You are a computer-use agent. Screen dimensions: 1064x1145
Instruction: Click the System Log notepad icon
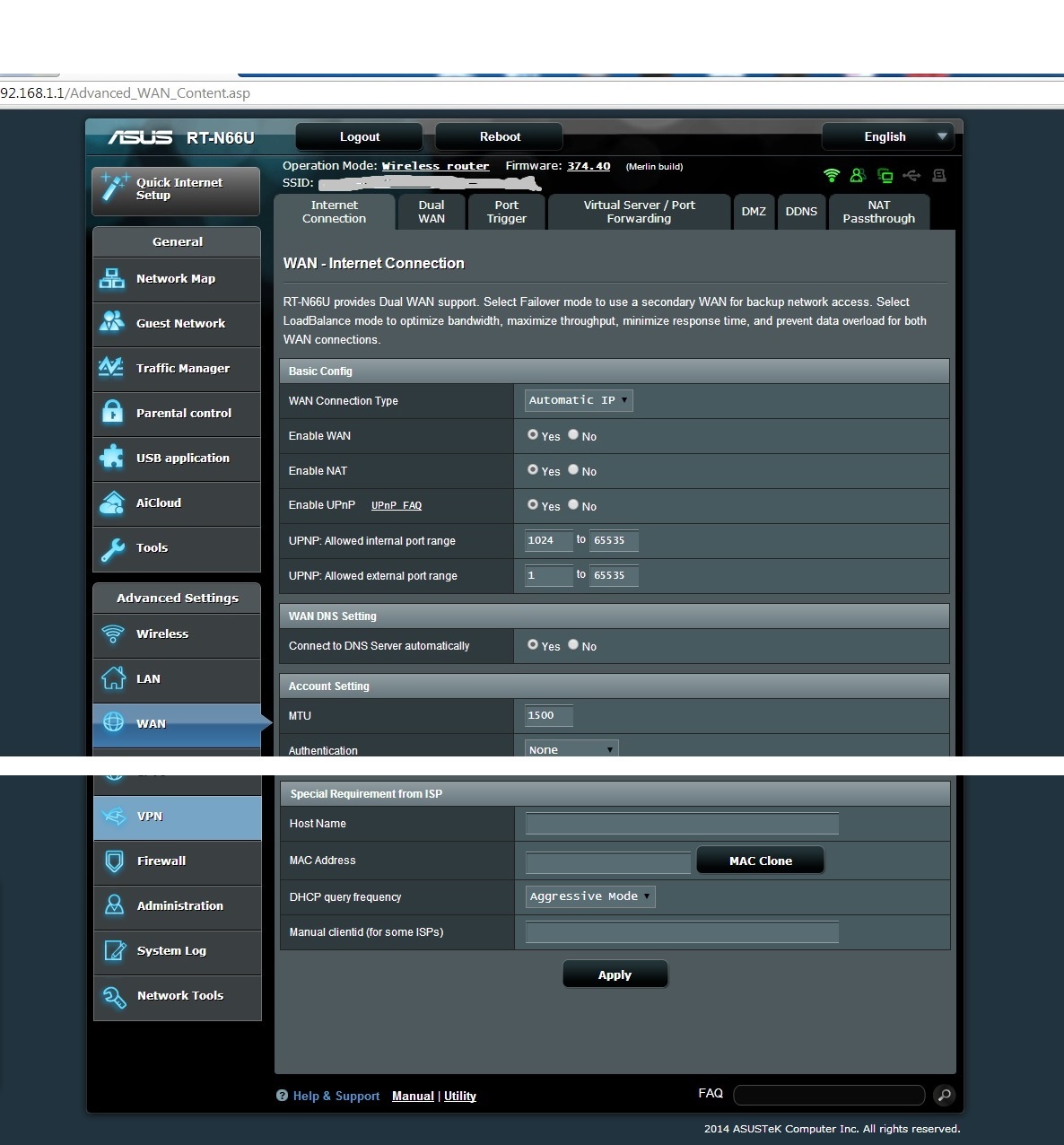click(x=115, y=950)
